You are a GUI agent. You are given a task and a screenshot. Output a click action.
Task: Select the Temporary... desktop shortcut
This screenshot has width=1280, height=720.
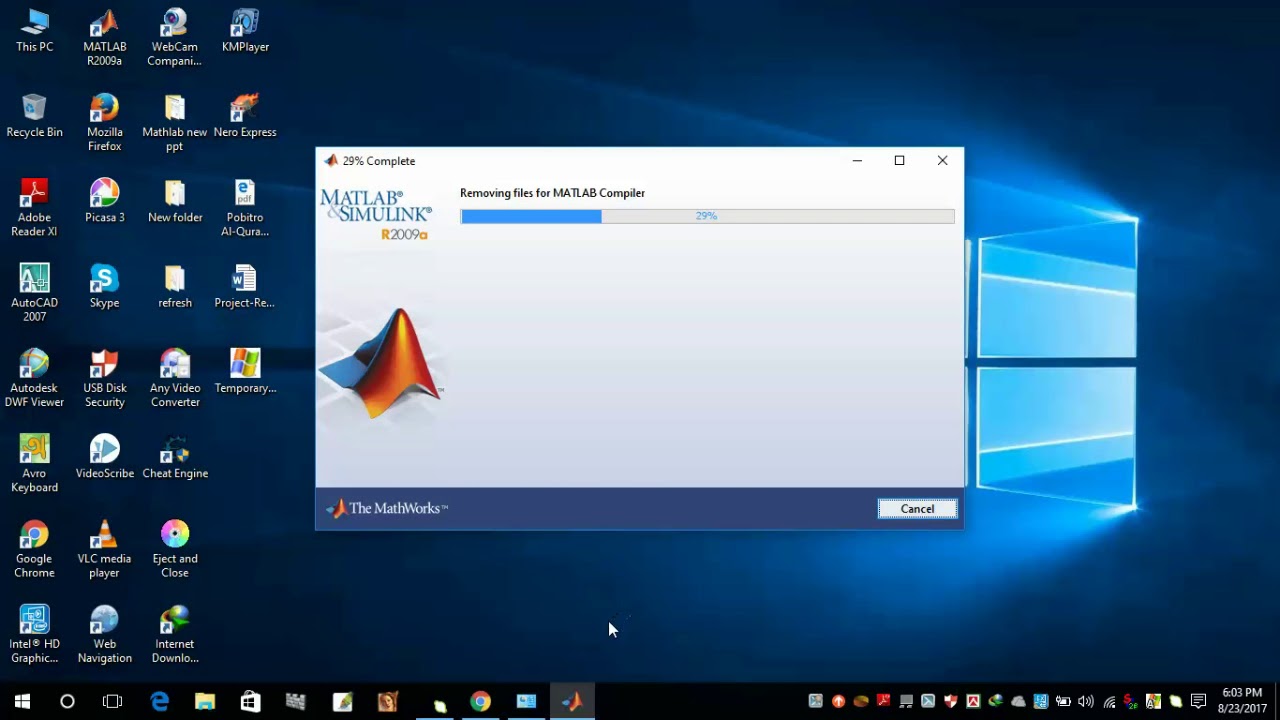point(245,371)
